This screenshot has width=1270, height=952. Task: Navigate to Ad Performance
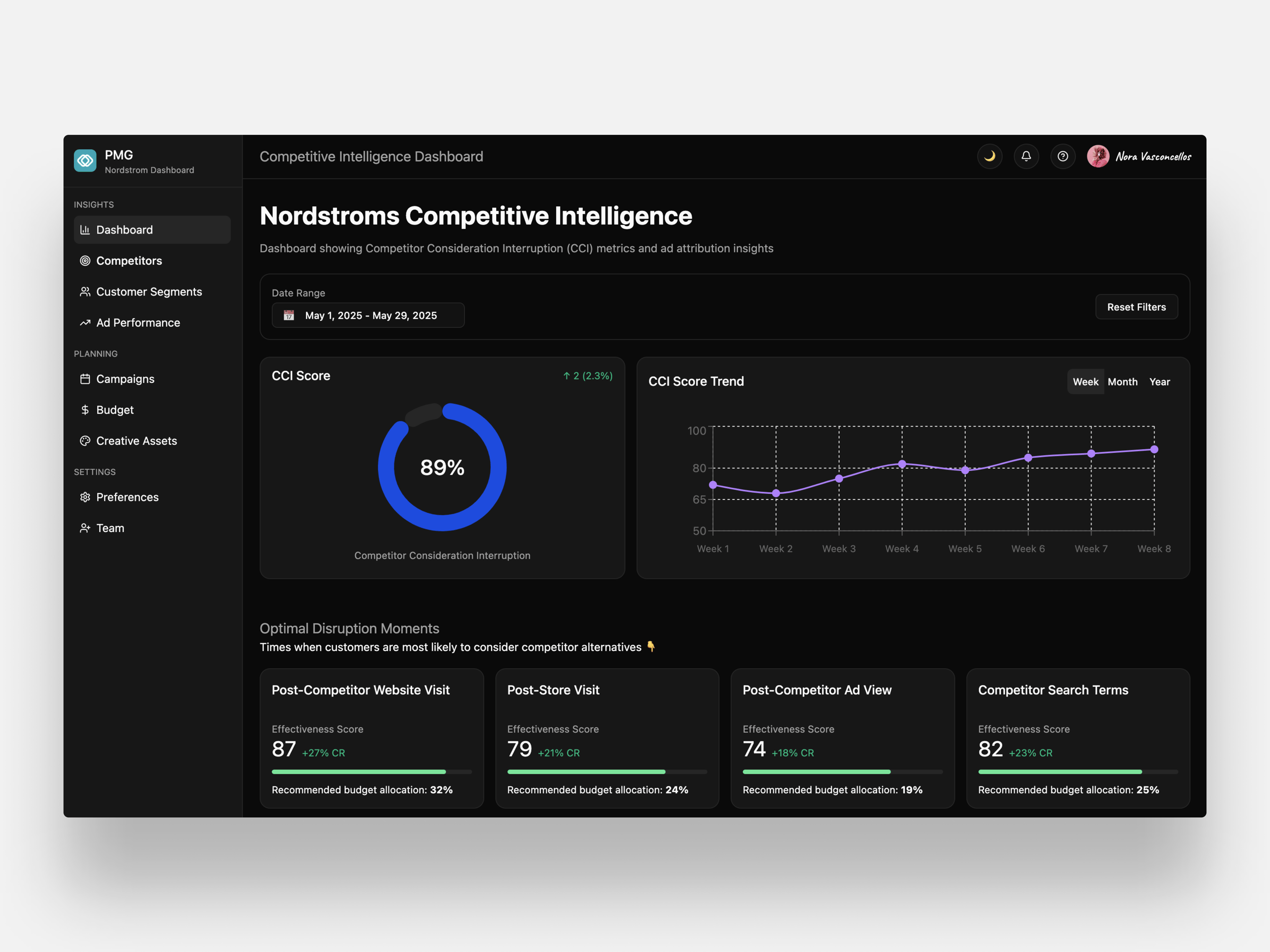152,322
